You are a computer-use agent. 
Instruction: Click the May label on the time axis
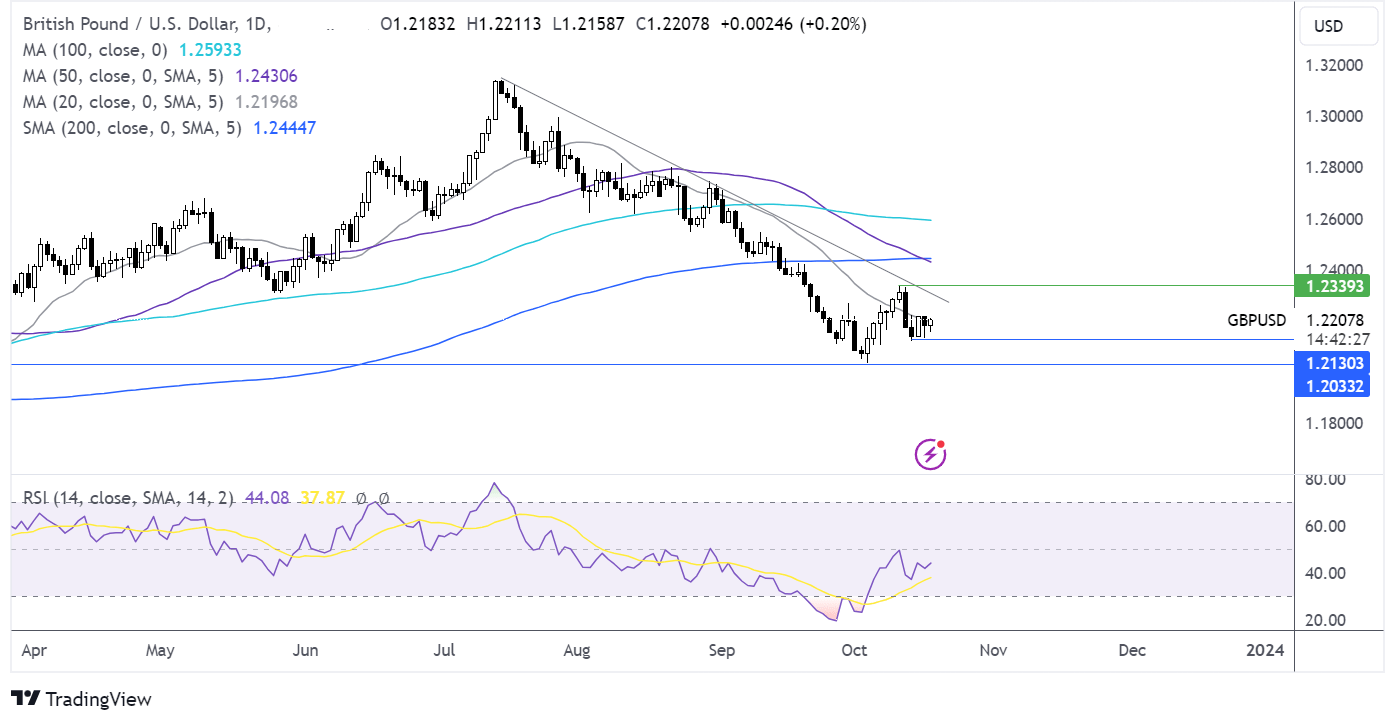click(x=160, y=650)
